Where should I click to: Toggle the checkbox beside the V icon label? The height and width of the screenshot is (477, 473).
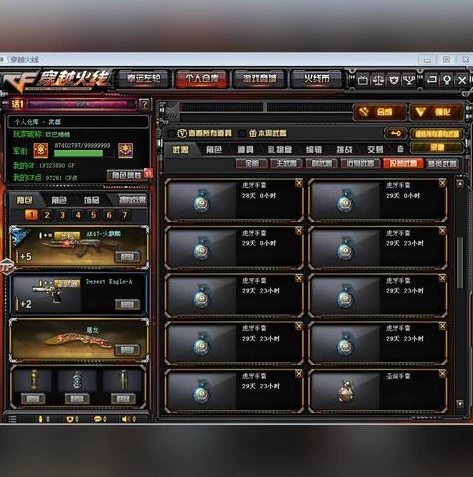coord(171,133)
